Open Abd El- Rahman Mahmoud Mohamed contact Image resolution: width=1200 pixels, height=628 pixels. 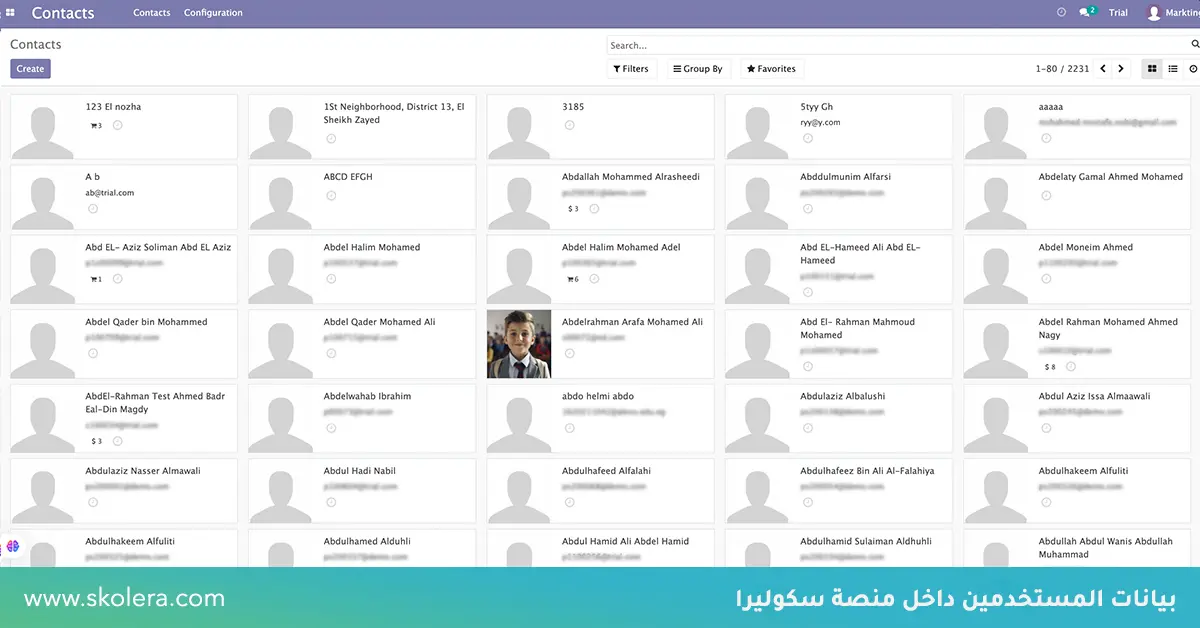pos(839,344)
